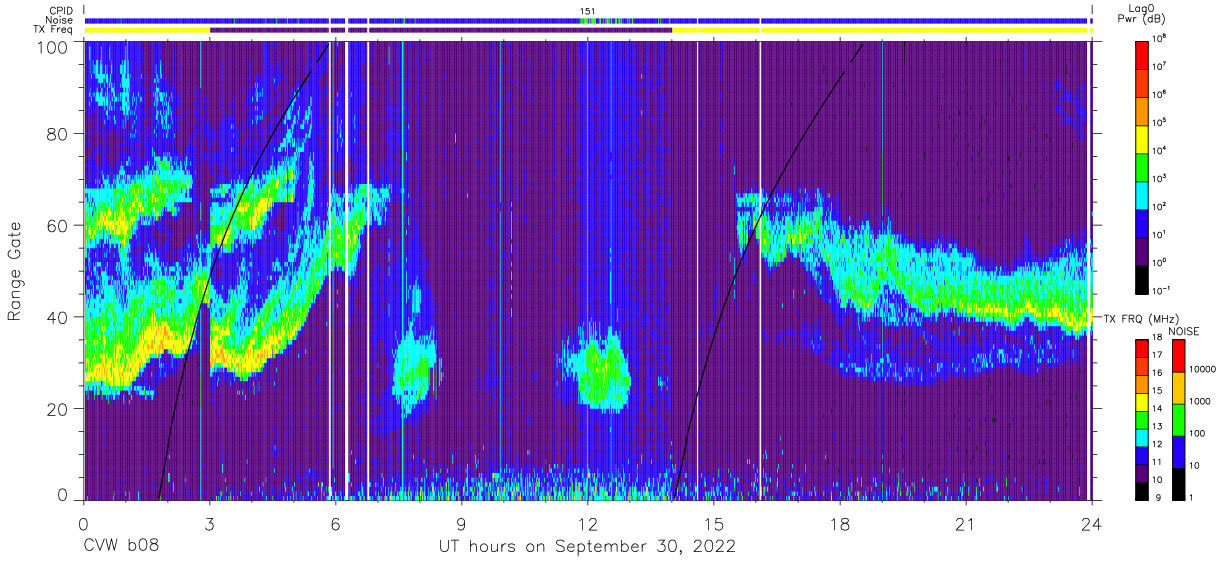
Task: Click the NOISE legend title
Action: click(1184, 330)
